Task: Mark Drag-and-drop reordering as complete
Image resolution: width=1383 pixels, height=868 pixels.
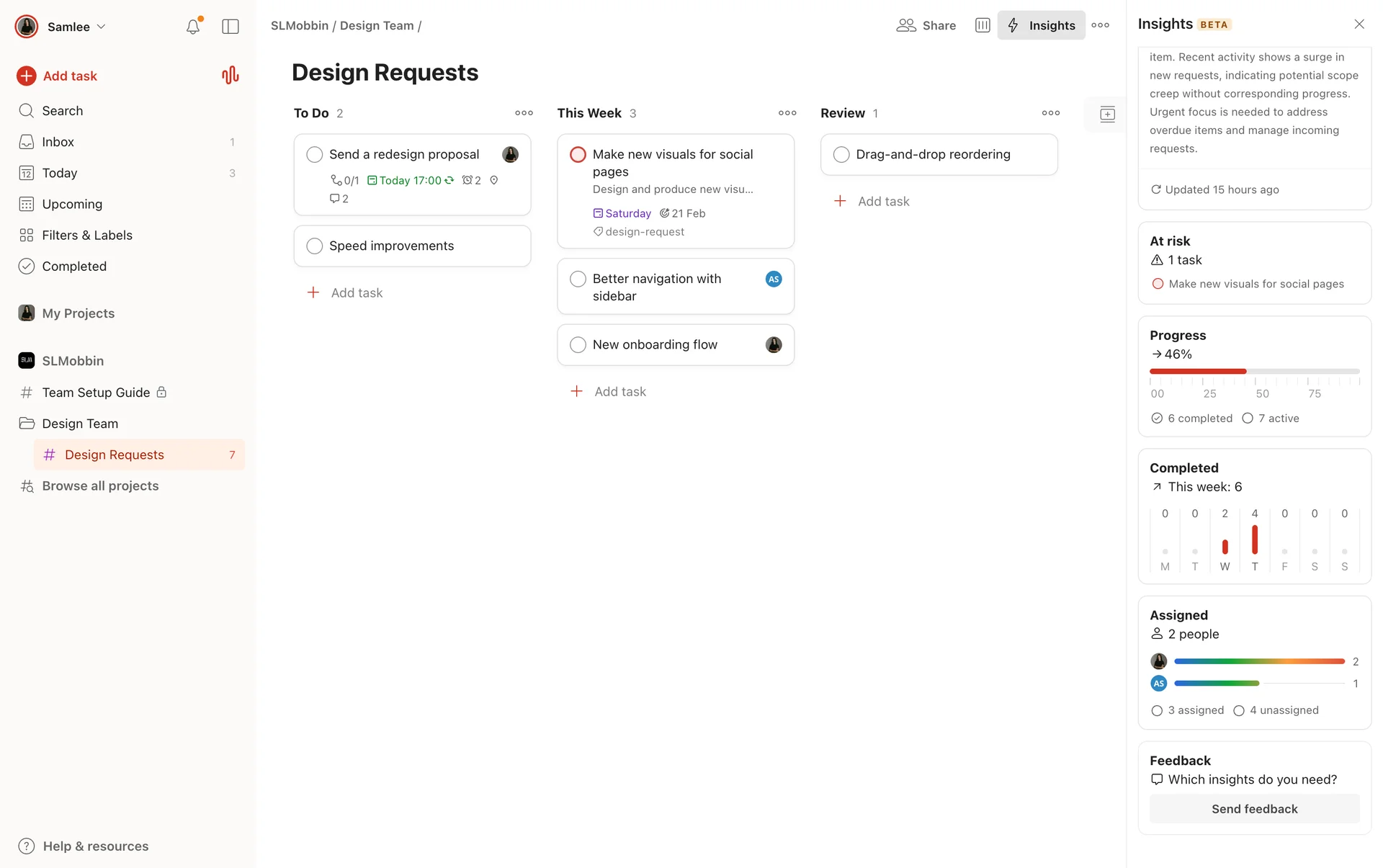Action: click(x=841, y=154)
